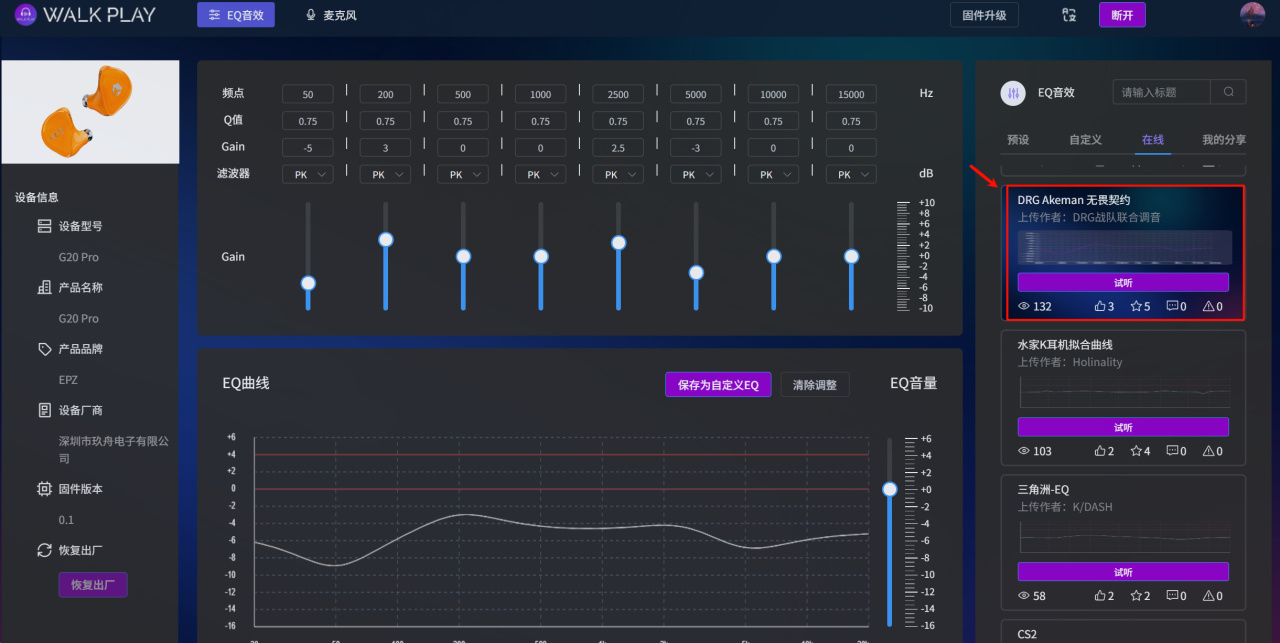Click the 50 Hz gain slider handle
This screenshot has width=1280, height=643.
(x=308, y=283)
